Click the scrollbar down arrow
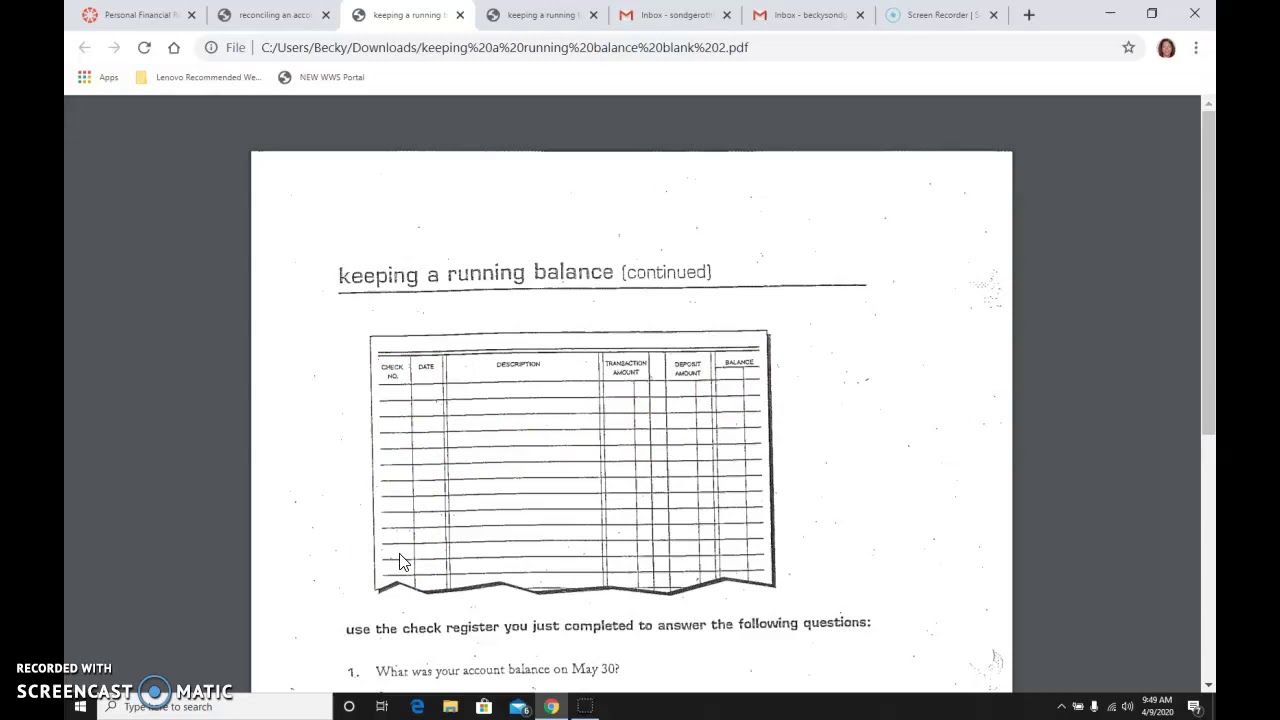 pos(1208,685)
